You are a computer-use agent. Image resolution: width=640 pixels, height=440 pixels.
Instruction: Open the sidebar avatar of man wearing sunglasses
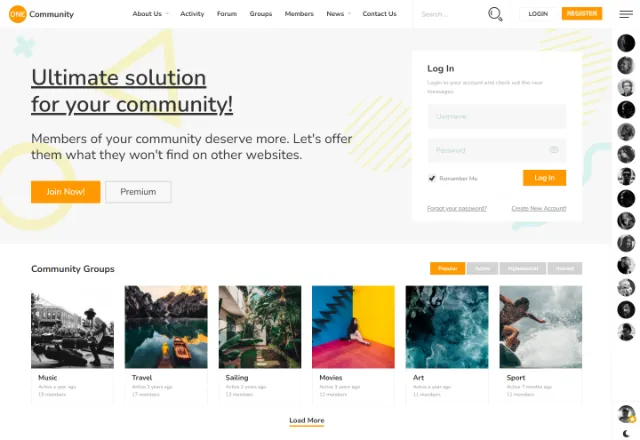626,176
